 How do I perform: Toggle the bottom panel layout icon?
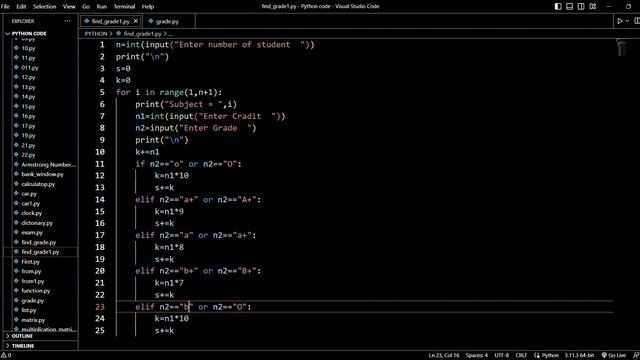569,7
